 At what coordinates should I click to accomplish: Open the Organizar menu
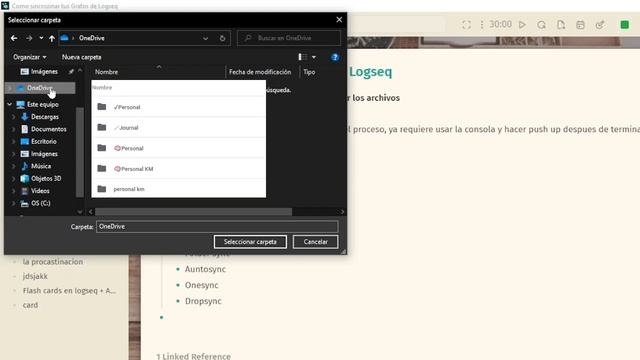[29, 57]
